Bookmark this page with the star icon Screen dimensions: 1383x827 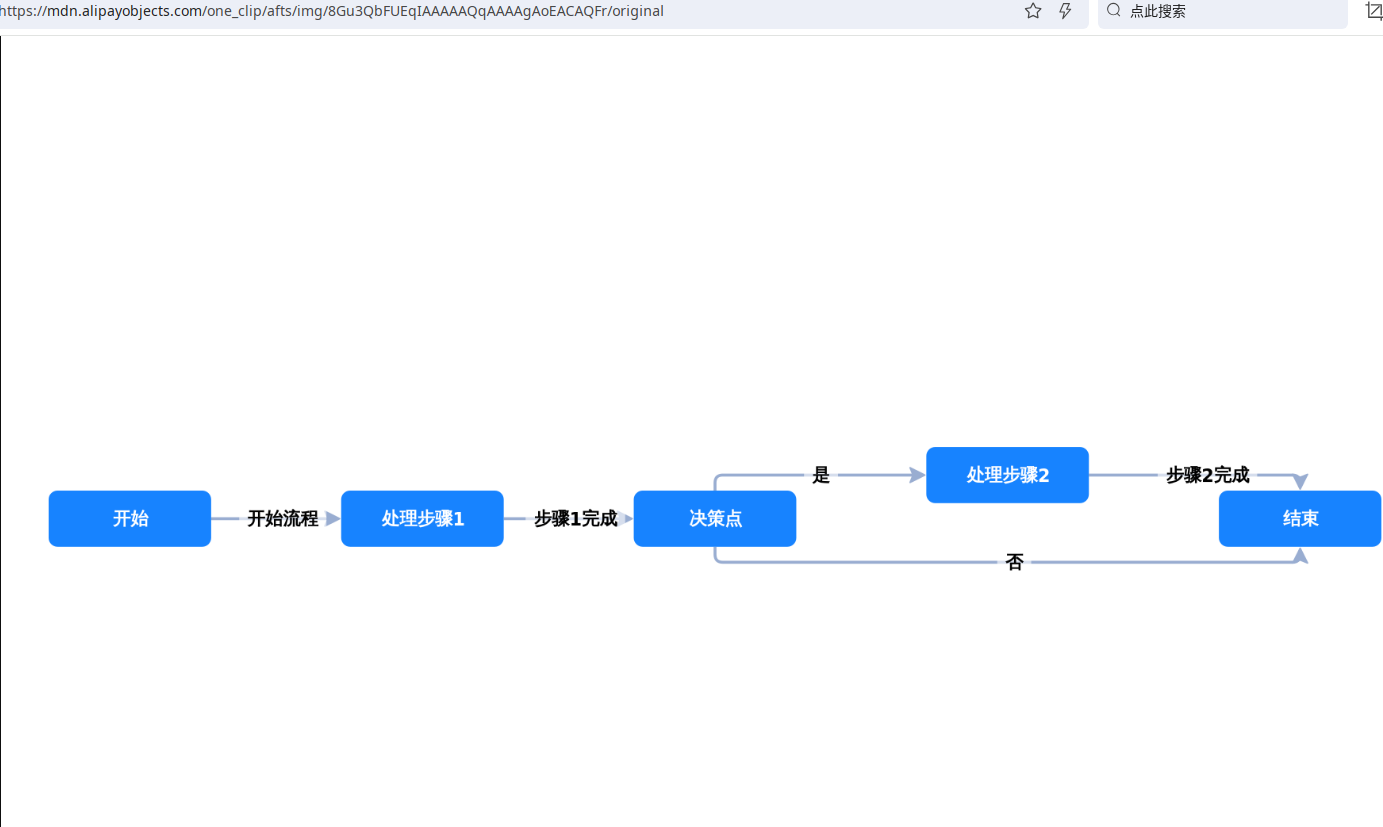pos(1033,11)
